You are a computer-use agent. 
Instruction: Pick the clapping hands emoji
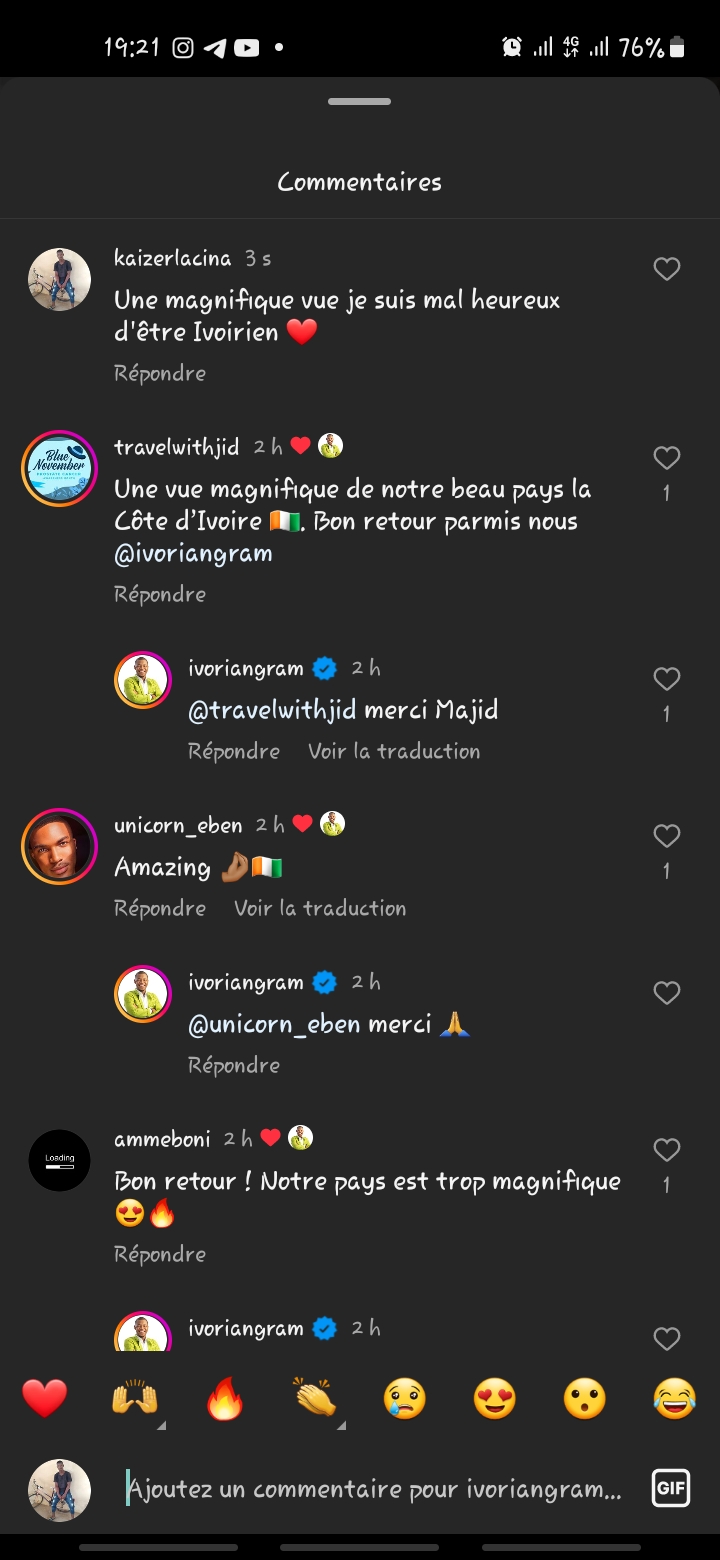point(315,1398)
